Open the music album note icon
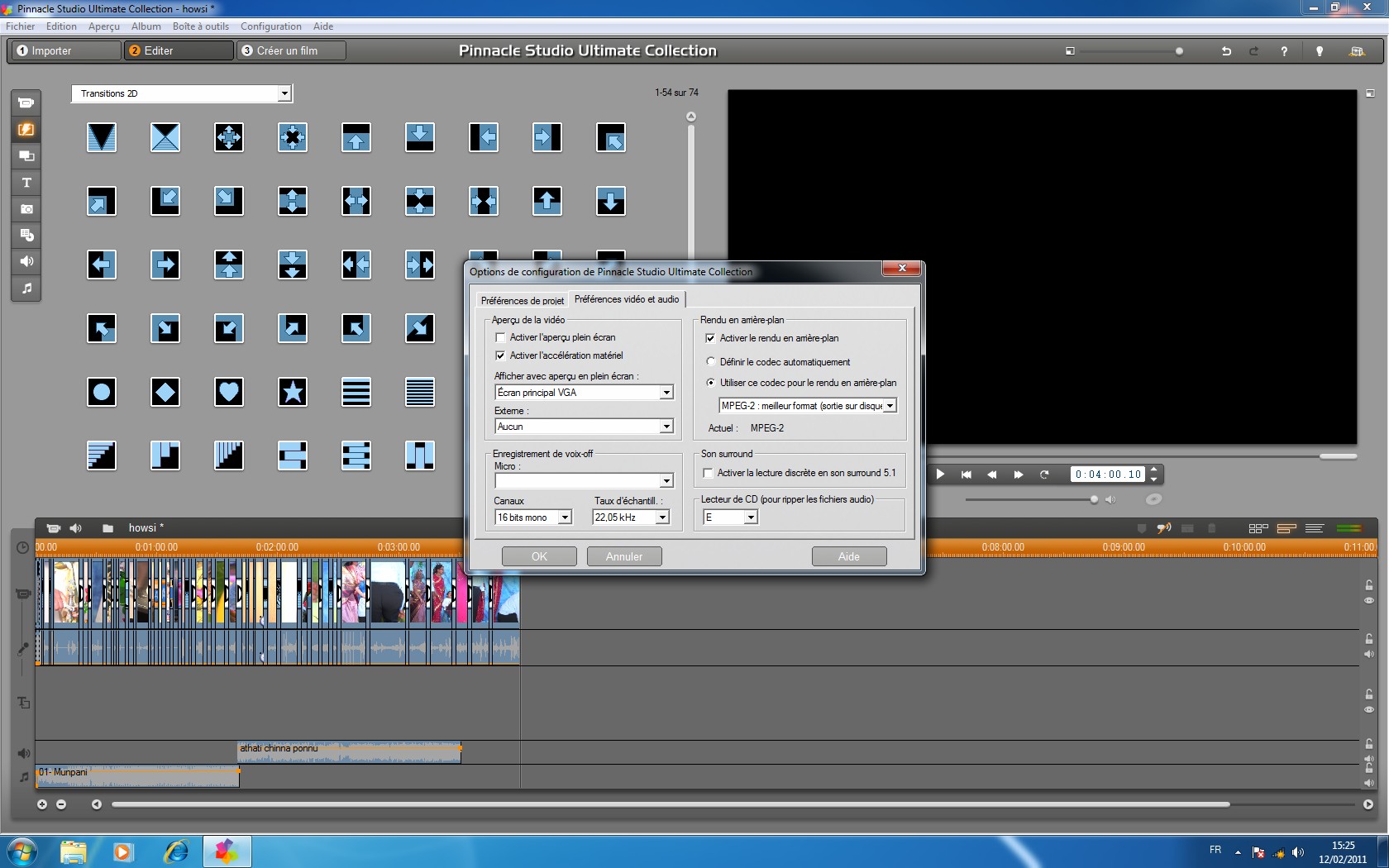Screen dimensions: 1389x868 click(26, 288)
